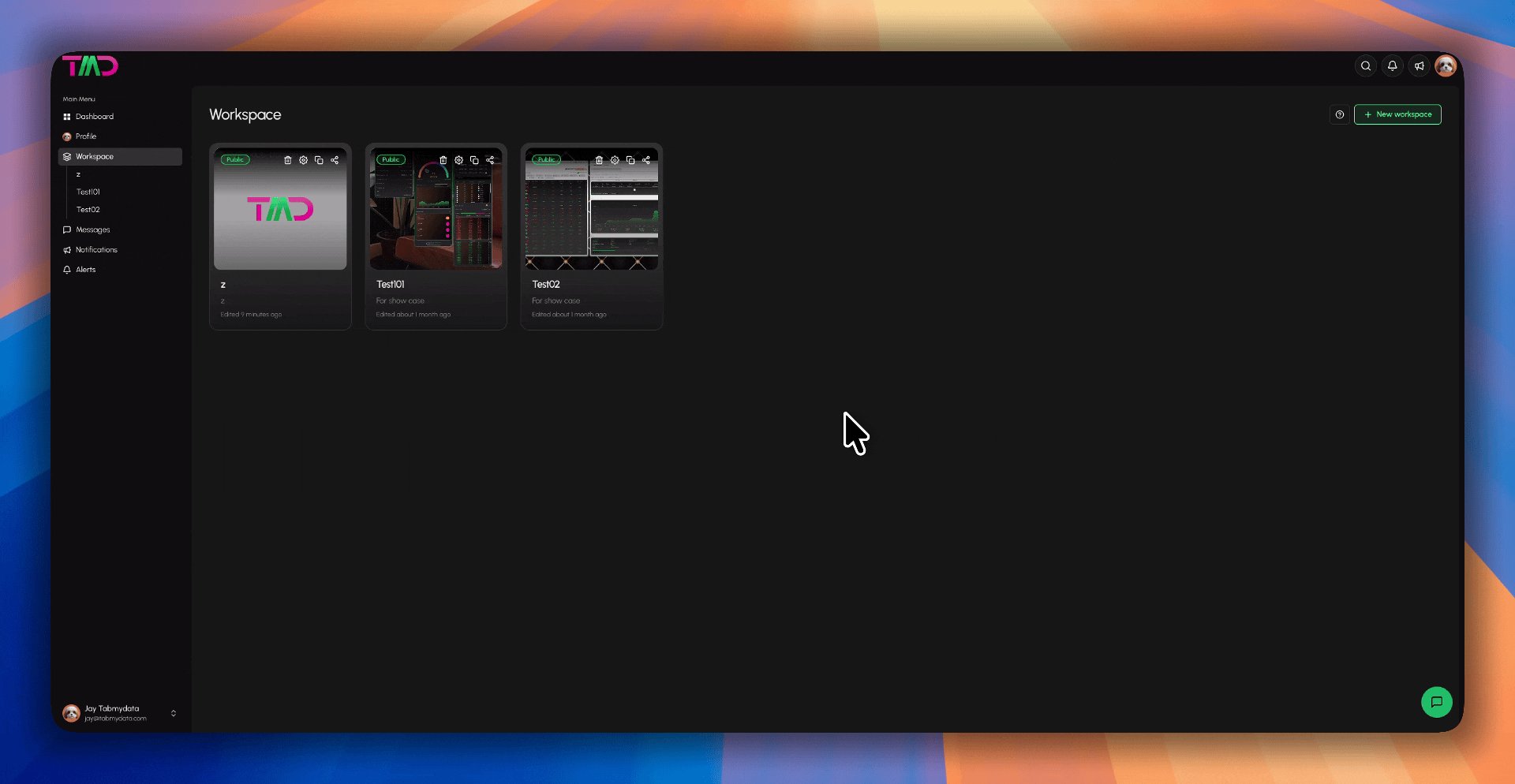Create a New workspace
Image resolution: width=1515 pixels, height=784 pixels.
pos(1397,114)
